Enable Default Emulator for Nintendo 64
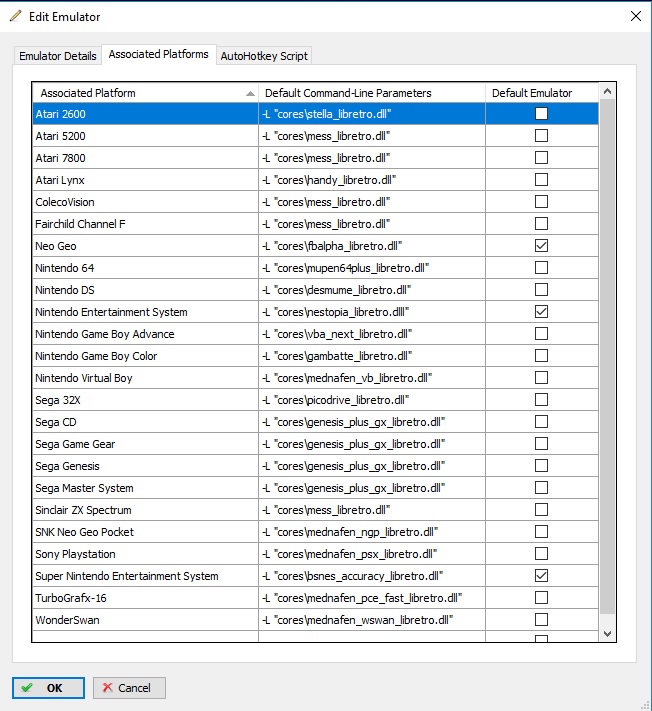Viewport: 652px width, 711px height. tap(541, 268)
